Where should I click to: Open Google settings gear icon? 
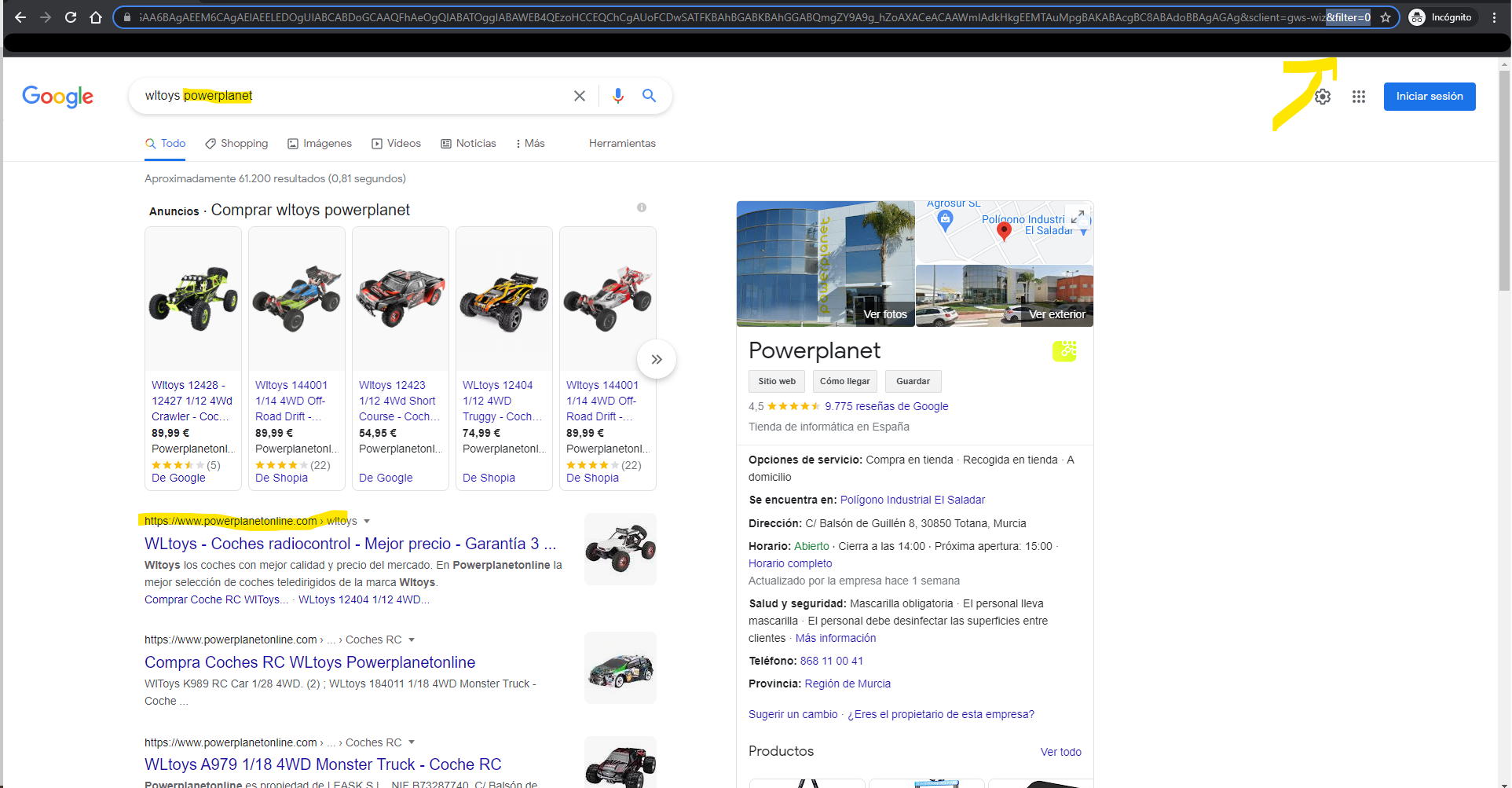[x=1323, y=97]
